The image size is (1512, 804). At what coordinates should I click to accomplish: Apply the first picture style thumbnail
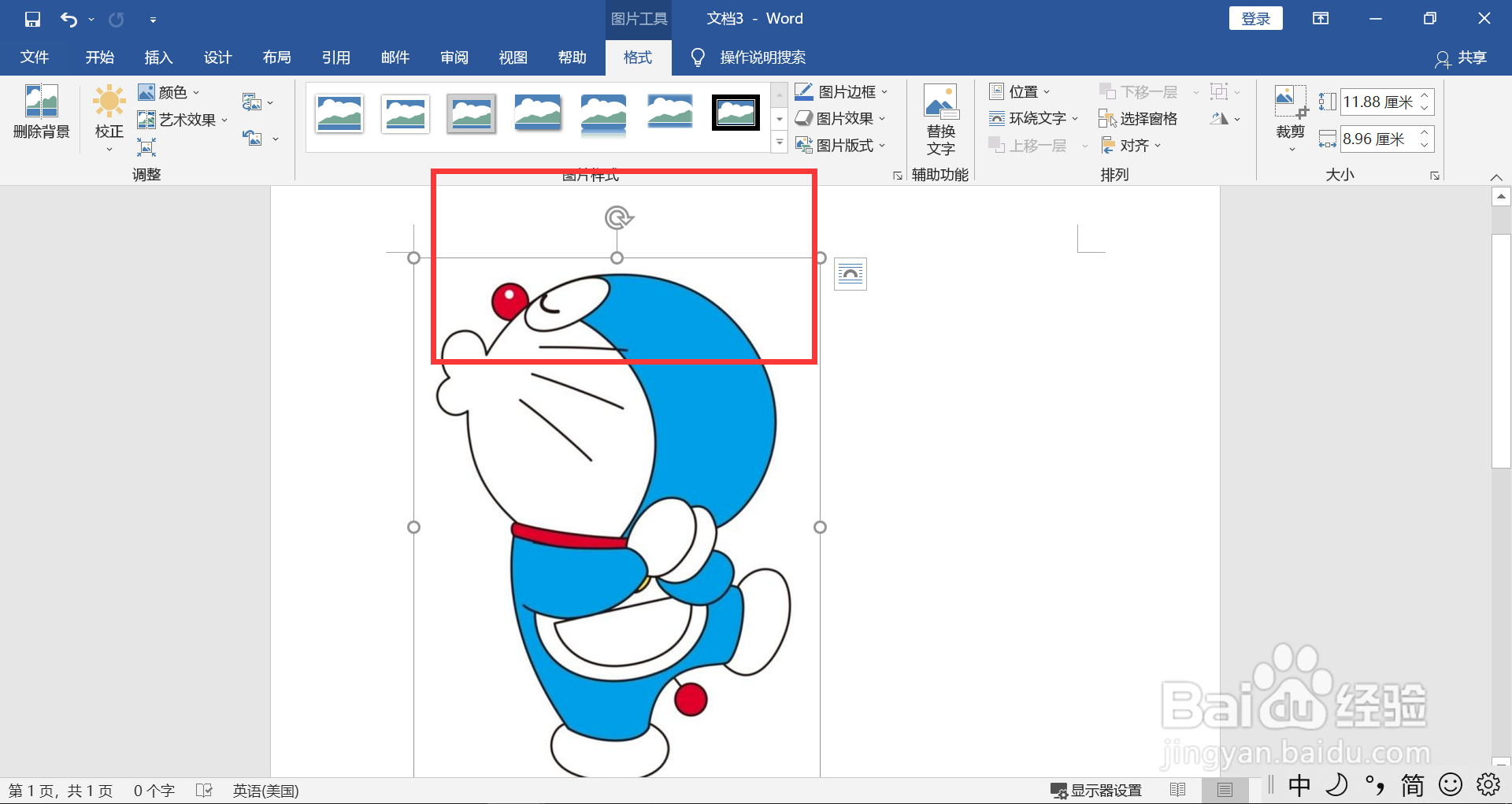pos(339,113)
